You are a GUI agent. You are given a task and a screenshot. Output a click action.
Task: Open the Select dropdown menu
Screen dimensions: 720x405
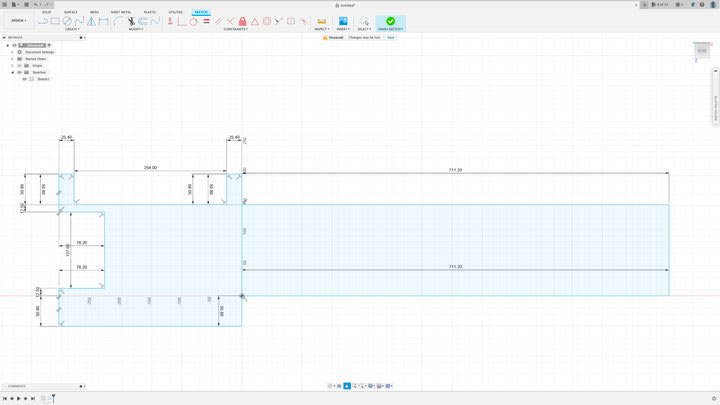(364, 29)
